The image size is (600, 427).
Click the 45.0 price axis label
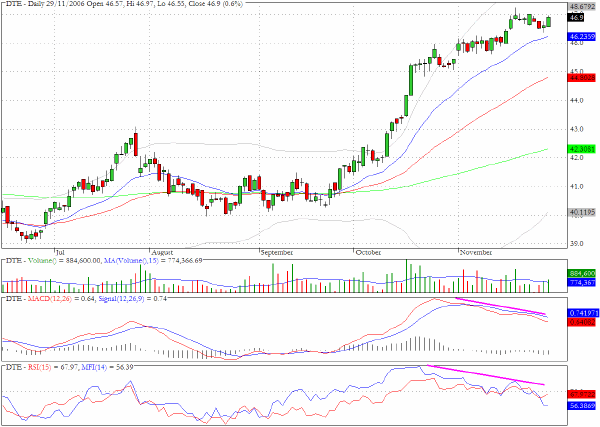click(577, 71)
